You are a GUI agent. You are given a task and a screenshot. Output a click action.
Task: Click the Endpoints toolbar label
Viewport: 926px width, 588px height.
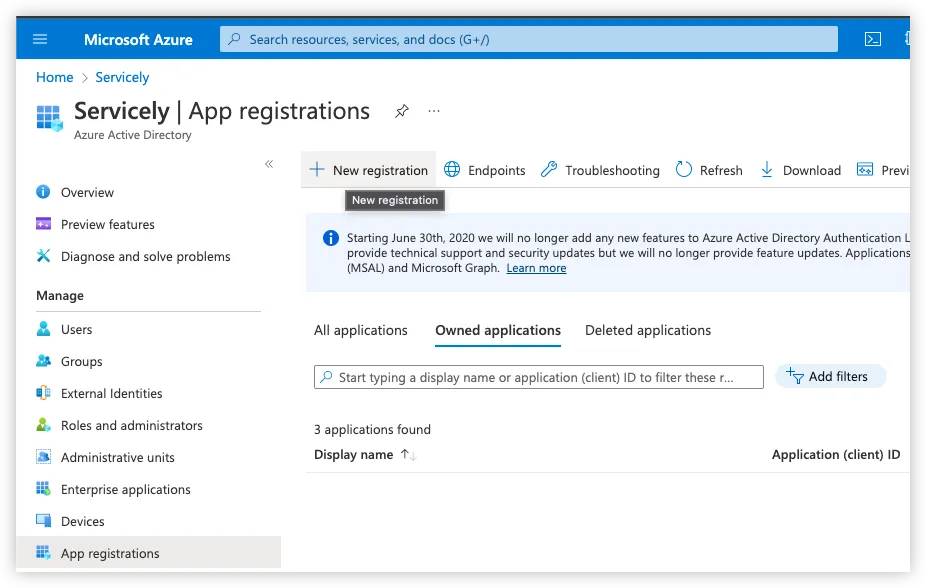point(497,171)
